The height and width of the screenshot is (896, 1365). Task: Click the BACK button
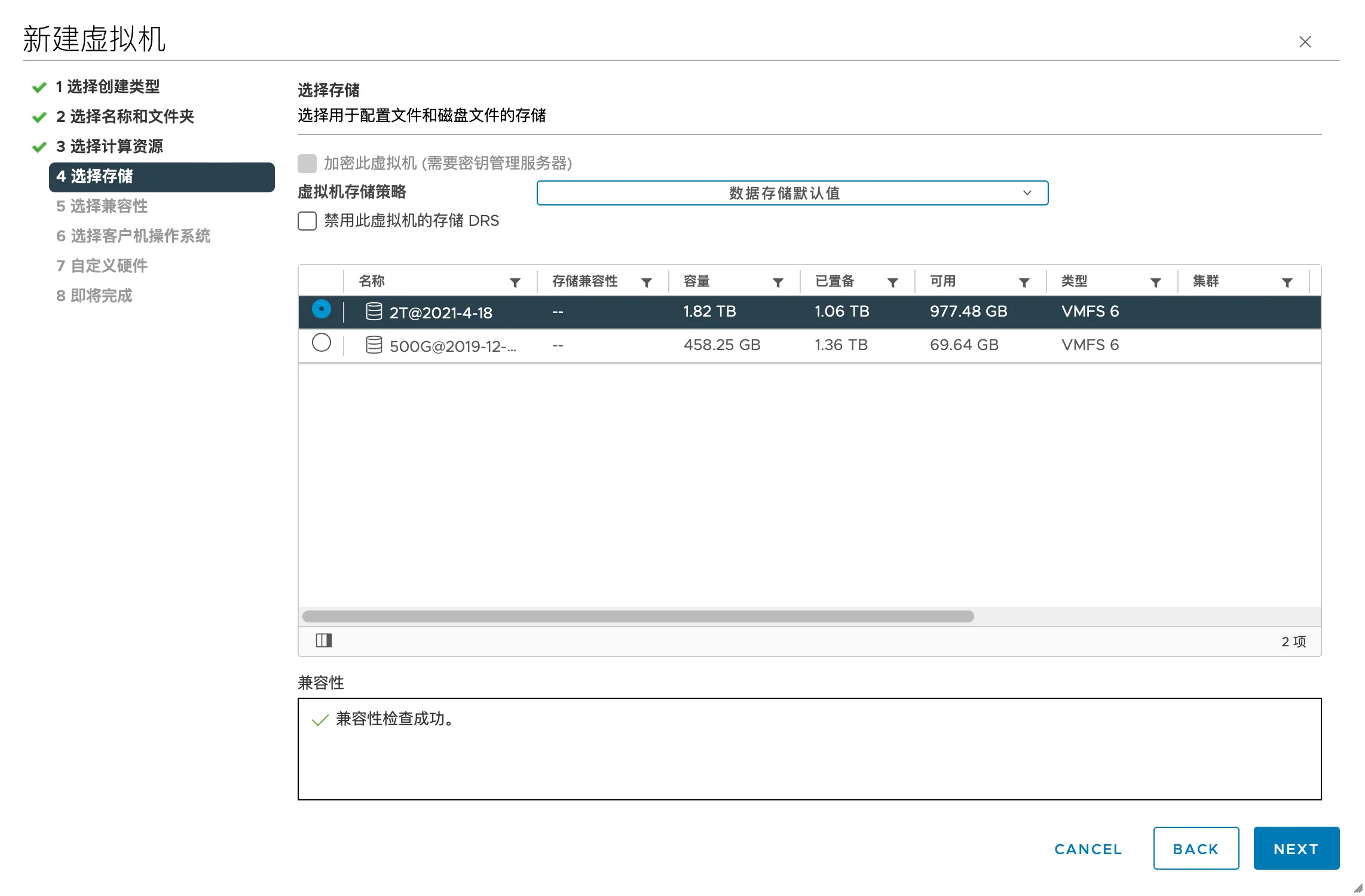click(x=1196, y=848)
